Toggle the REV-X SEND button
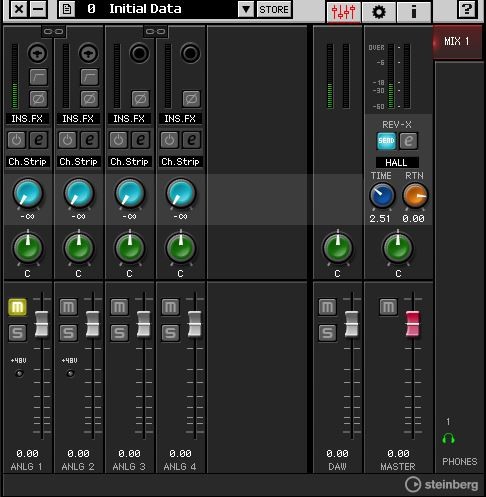 (386, 141)
